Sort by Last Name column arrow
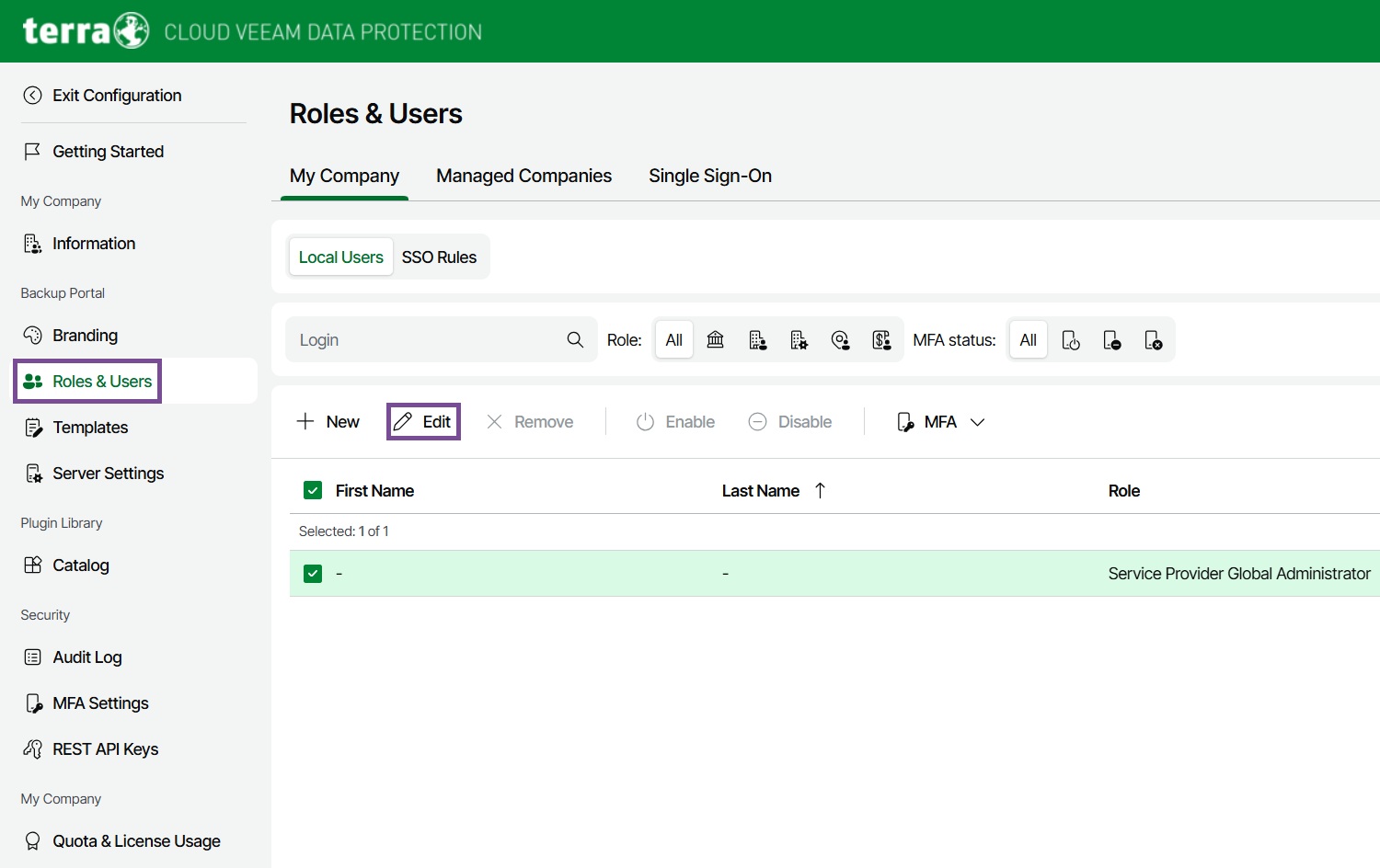The height and width of the screenshot is (868, 1380). point(820,491)
